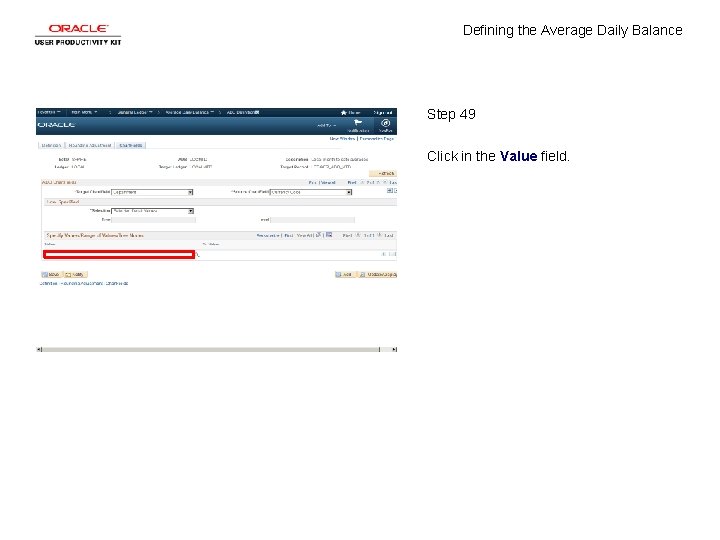Click the lookup magnifier beside Value field
Viewport: 720px width, 540px height.
click(x=198, y=254)
